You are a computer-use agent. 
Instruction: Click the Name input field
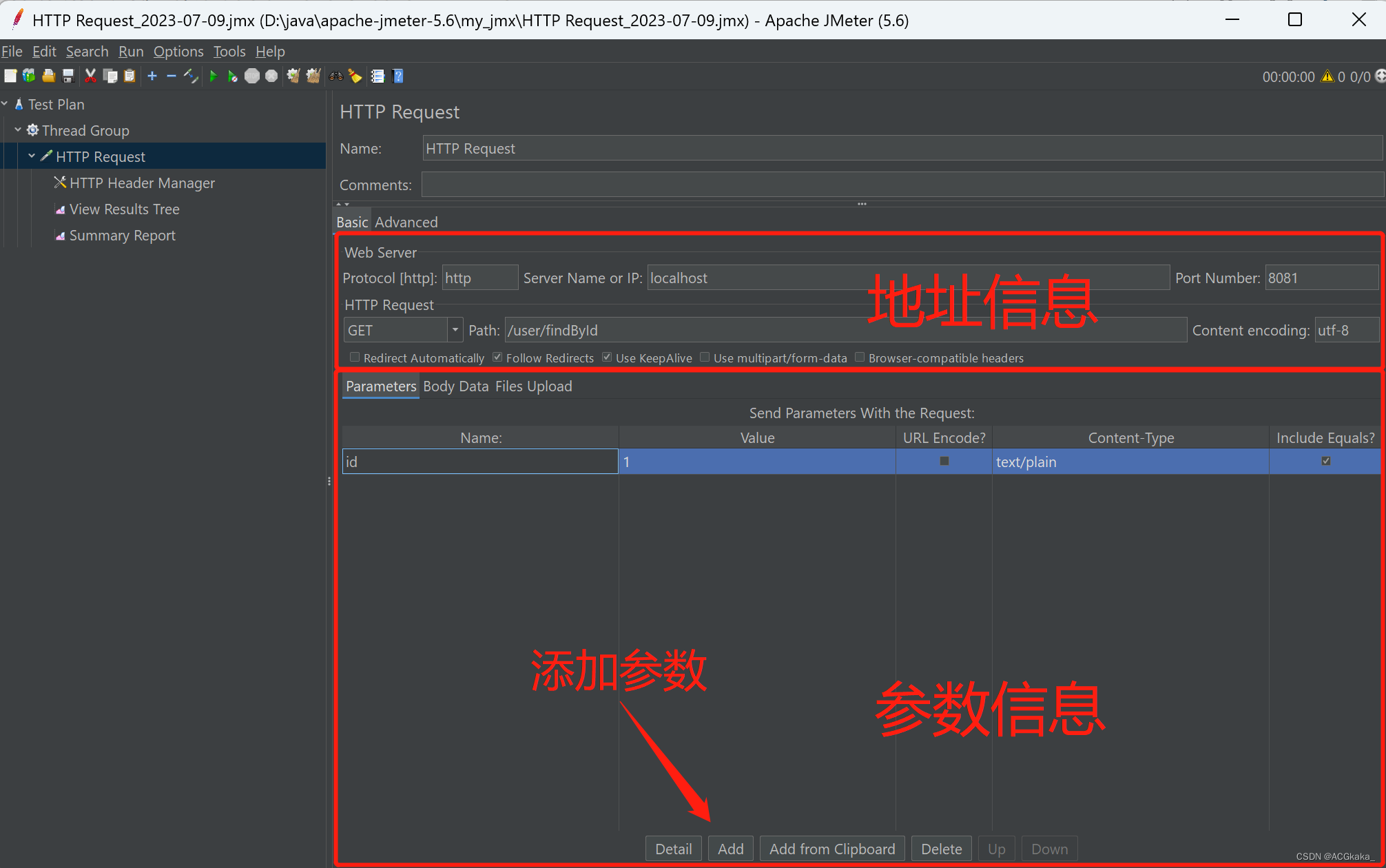[902, 148]
